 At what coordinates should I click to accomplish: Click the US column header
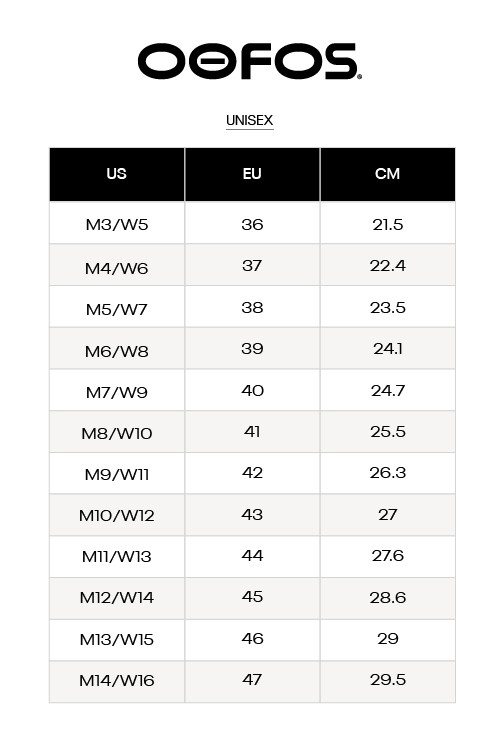[117, 174]
